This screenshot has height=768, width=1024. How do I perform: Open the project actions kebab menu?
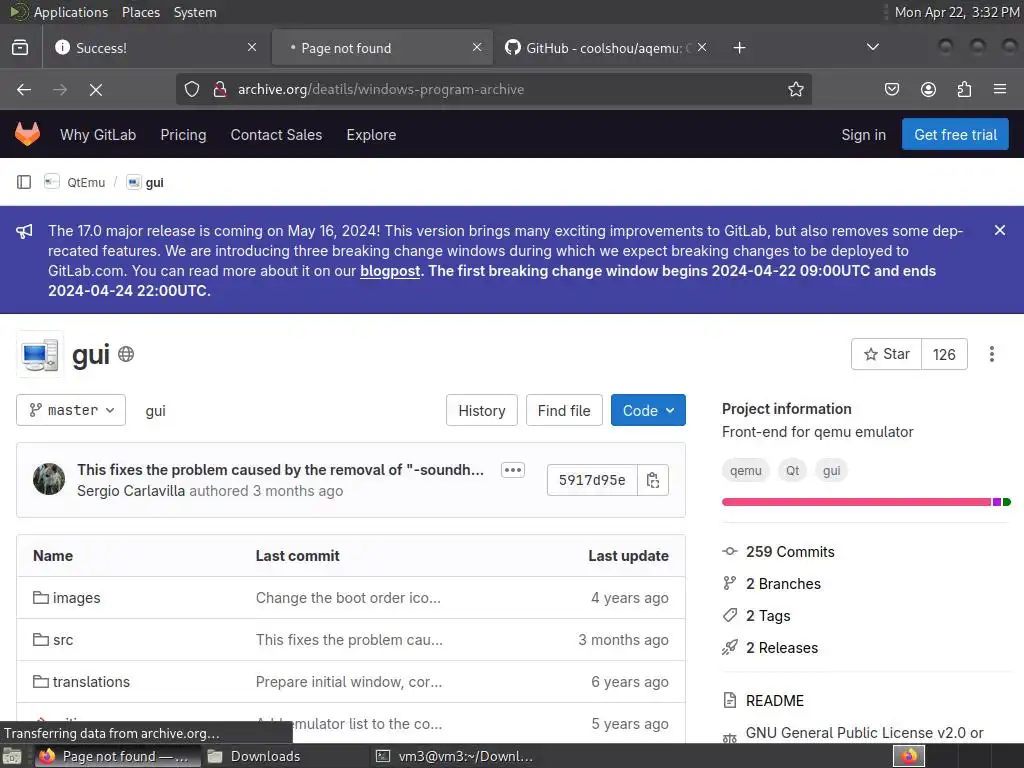991,354
